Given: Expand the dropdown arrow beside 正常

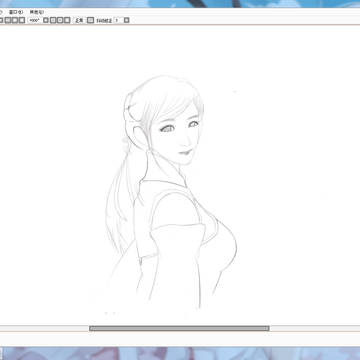Looking at the screenshot, I should [90, 20].
